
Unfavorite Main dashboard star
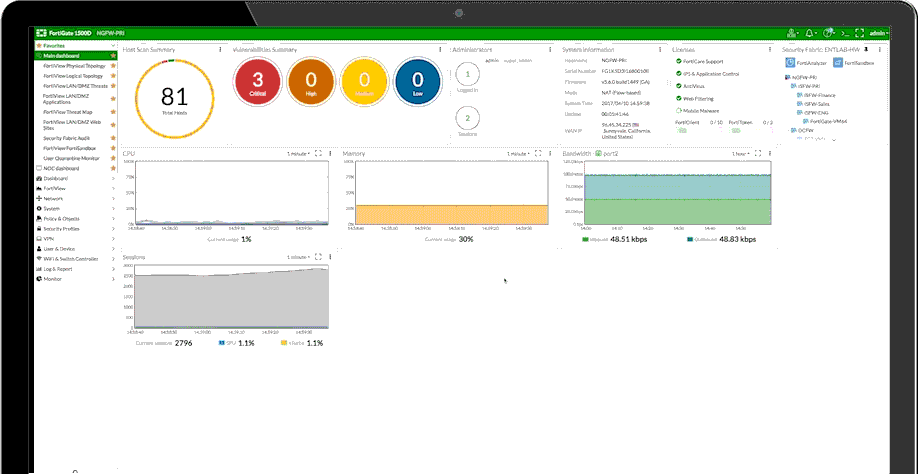pyautogui.click(x=113, y=56)
